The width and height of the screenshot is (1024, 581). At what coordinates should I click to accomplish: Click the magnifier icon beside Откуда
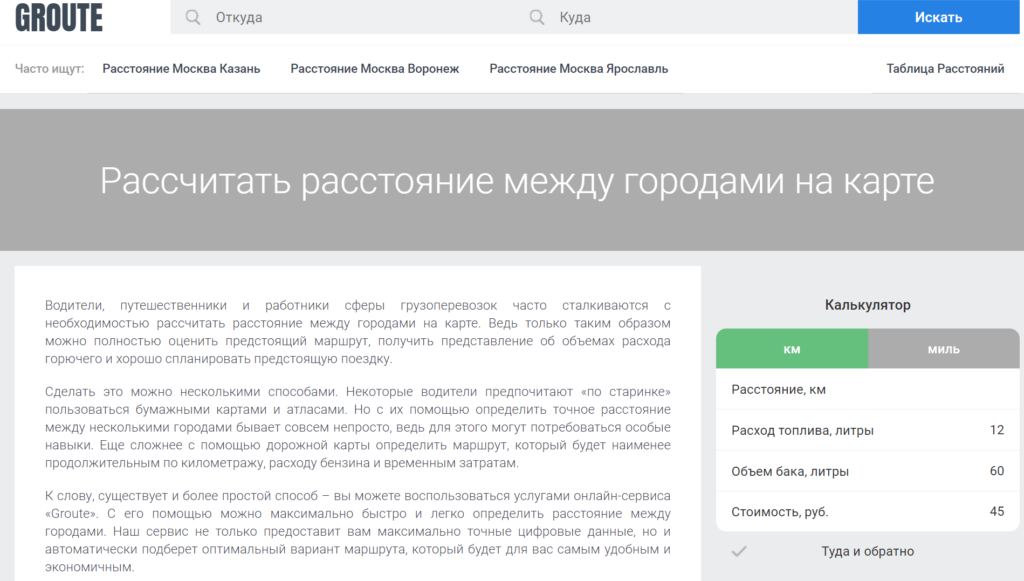click(x=193, y=17)
